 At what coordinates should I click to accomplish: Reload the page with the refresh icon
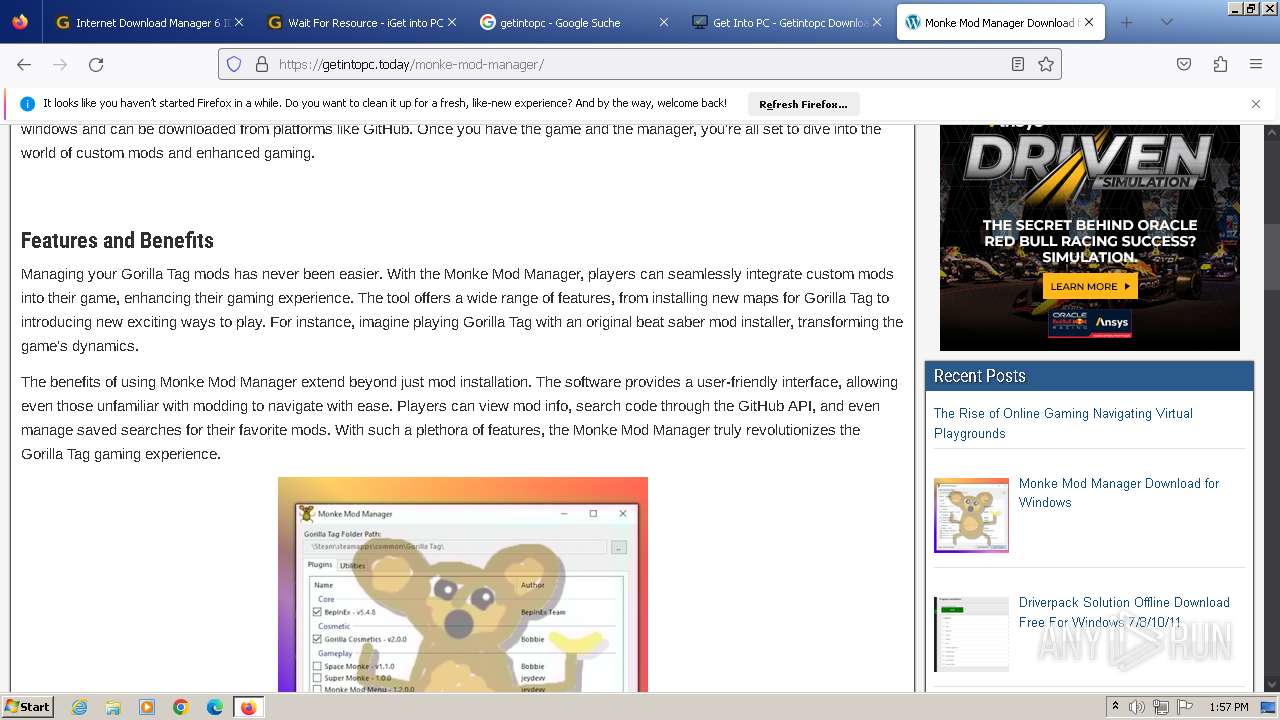tap(96, 64)
